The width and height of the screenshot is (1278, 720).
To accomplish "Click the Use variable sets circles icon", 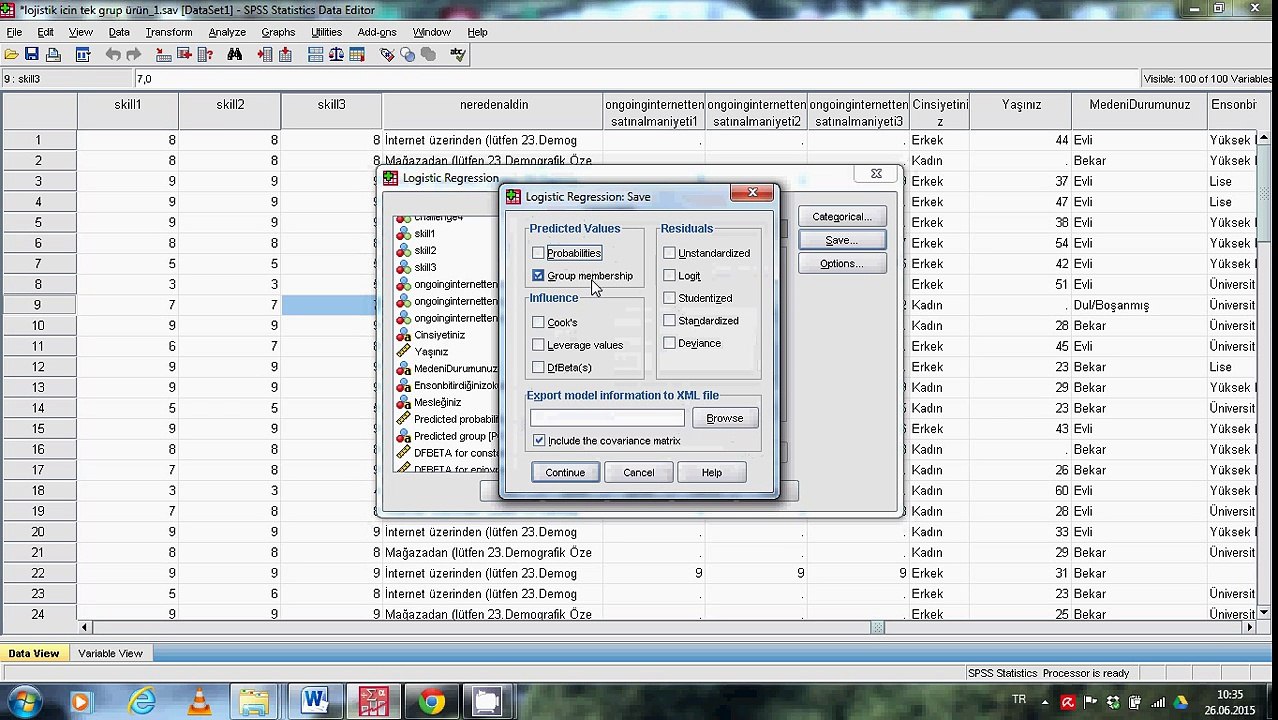I will [407, 55].
